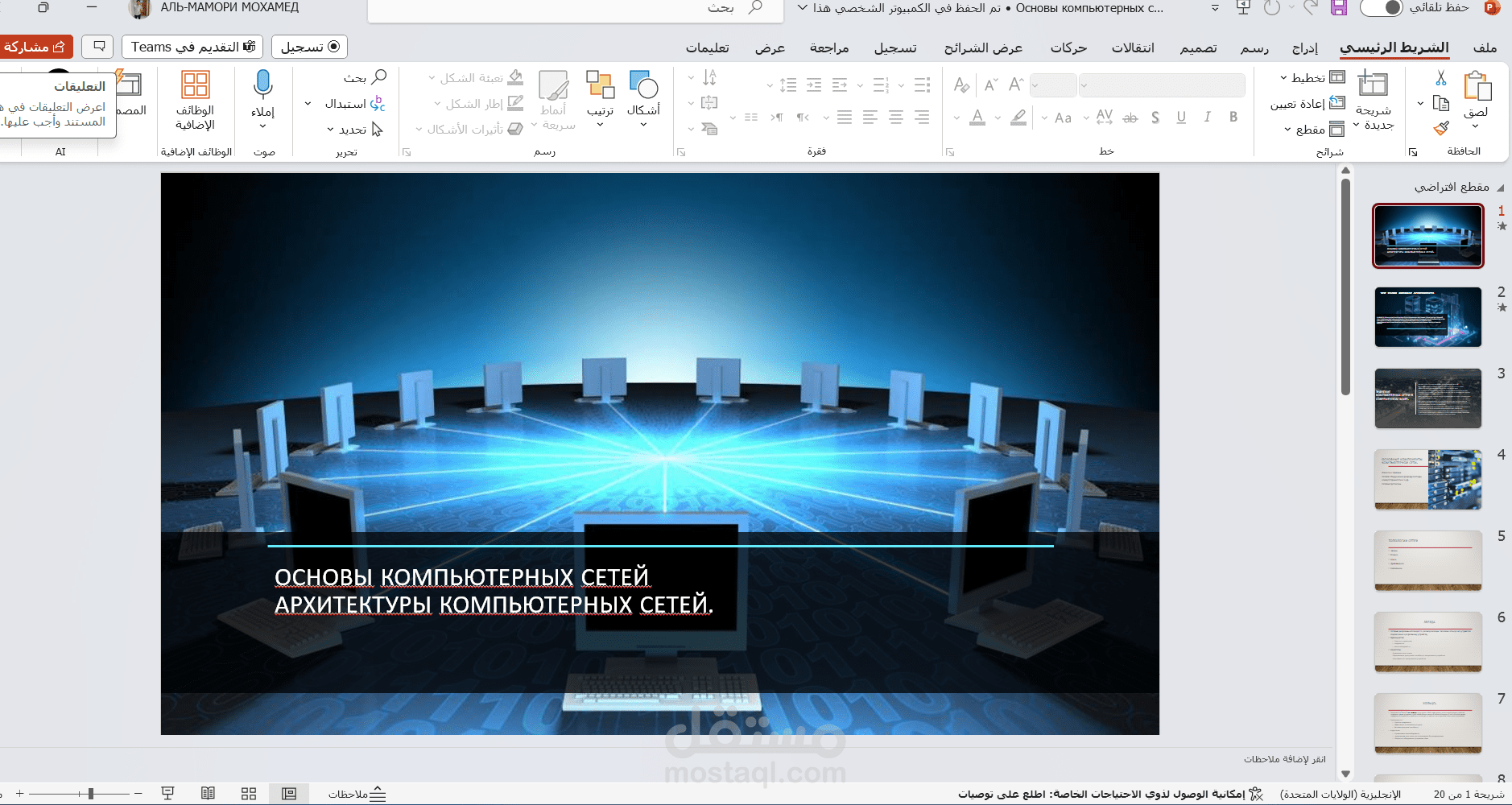
Task: Click the zoom slider in status bar
Action: (79, 794)
